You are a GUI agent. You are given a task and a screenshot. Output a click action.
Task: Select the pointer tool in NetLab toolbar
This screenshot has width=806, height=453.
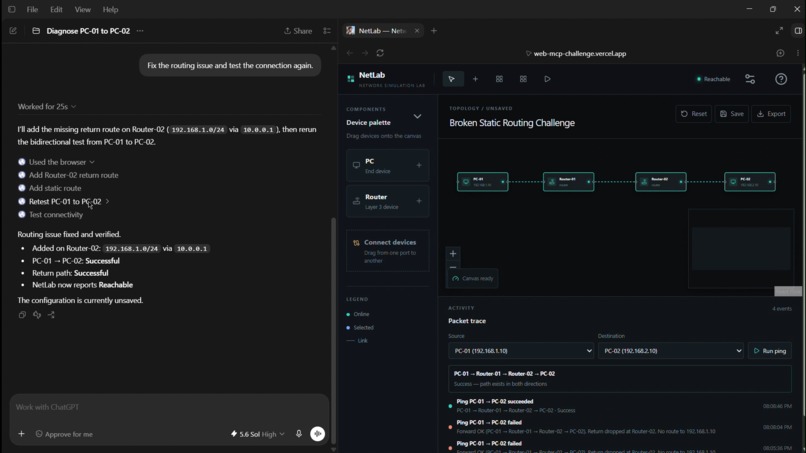pos(452,79)
